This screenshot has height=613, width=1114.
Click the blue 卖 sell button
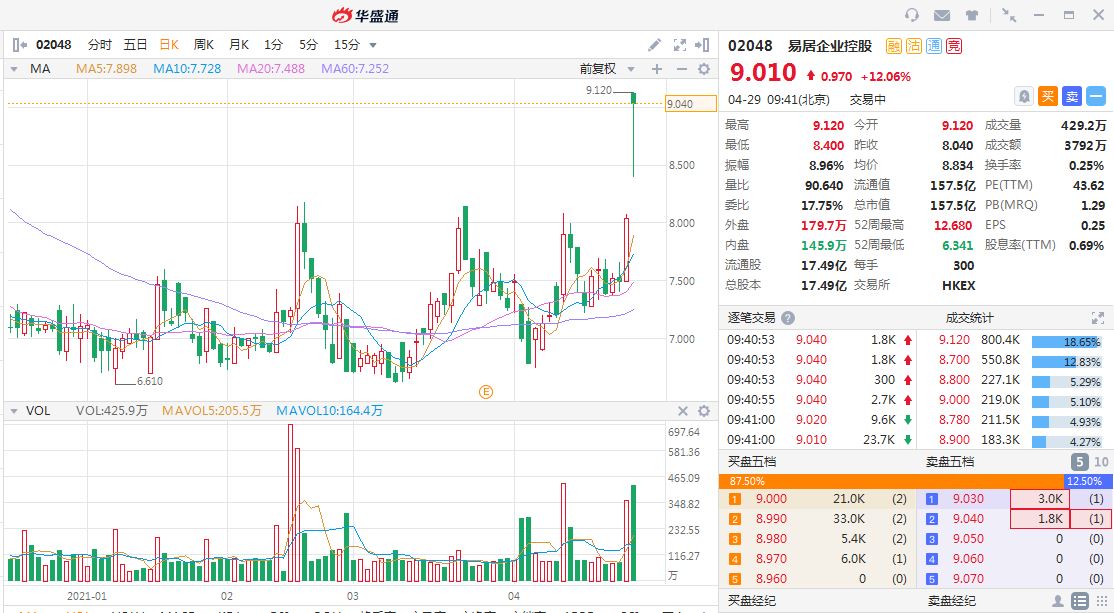(1072, 96)
